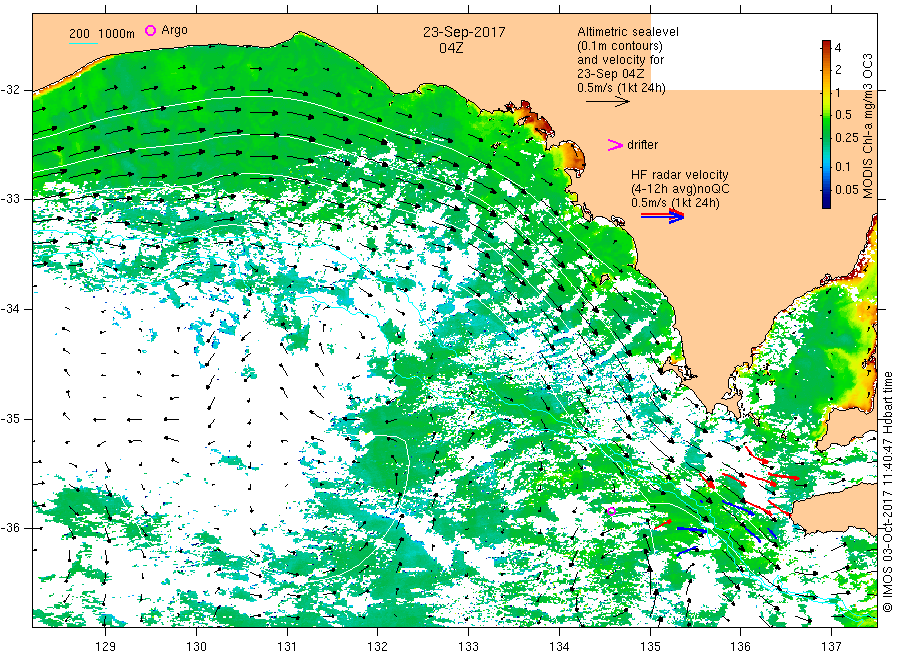The image size is (900, 660).
Task: Click the 129 longitude axis label
Action: click(106, 647)
